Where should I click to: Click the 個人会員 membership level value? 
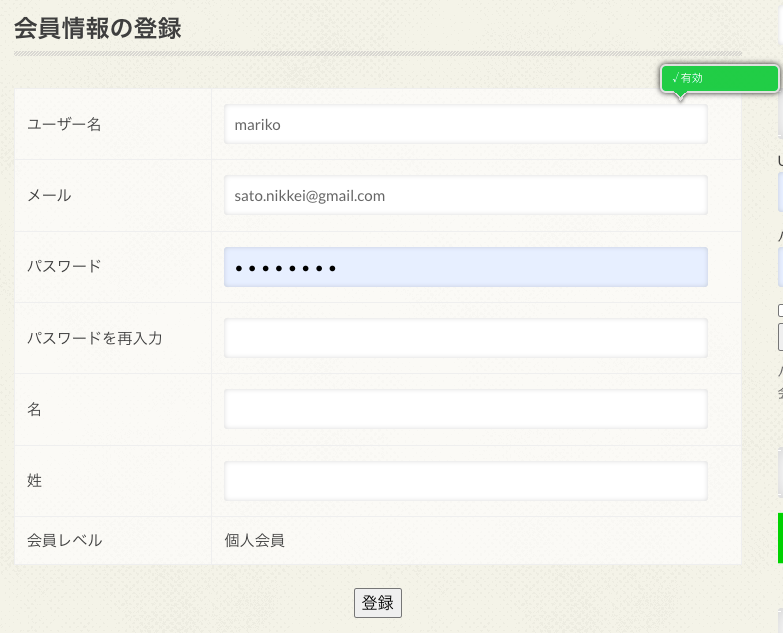pos(254,541)
